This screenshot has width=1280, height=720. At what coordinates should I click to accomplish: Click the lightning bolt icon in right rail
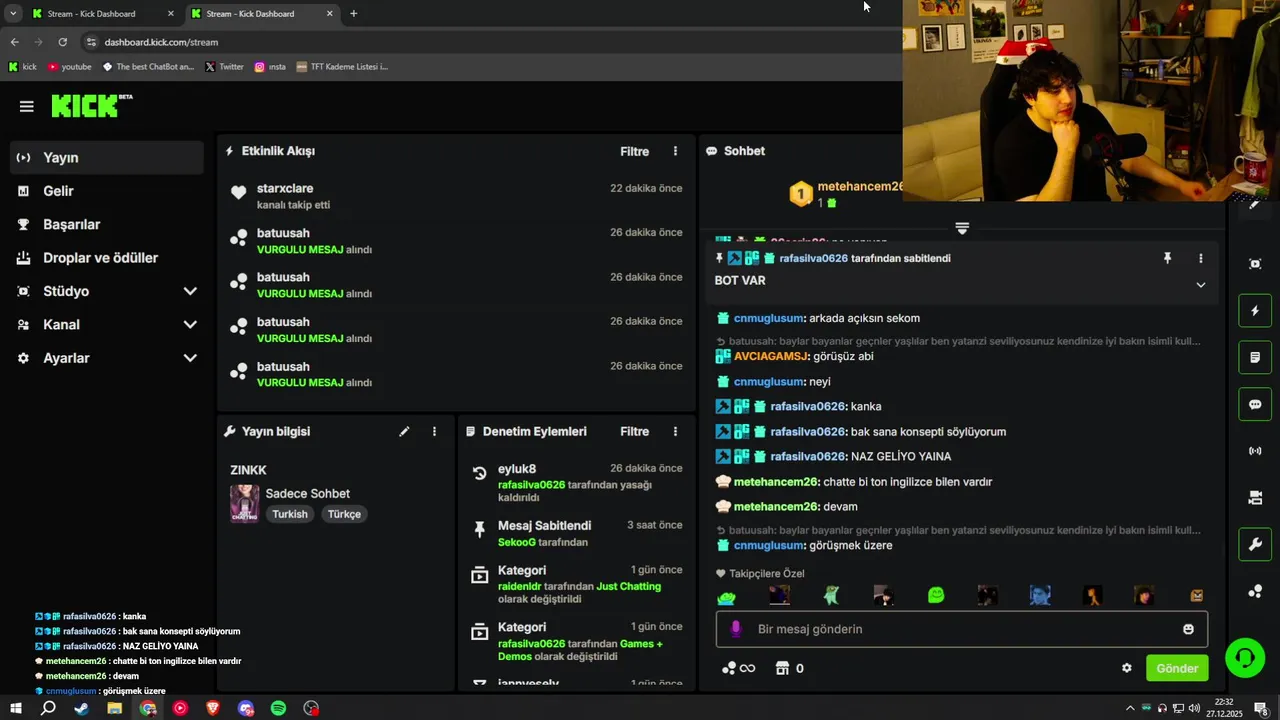point(1255,311)
